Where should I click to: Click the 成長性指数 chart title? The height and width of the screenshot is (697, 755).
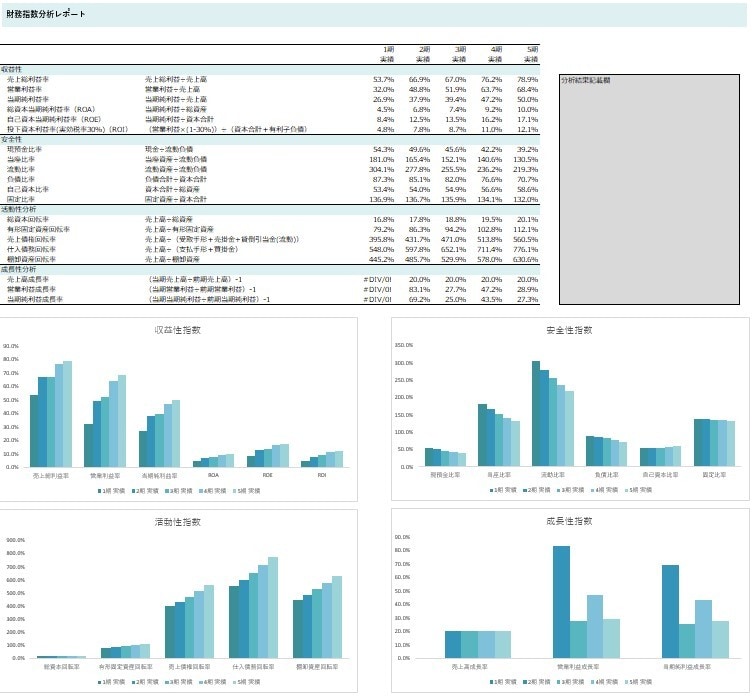point(569,521)
